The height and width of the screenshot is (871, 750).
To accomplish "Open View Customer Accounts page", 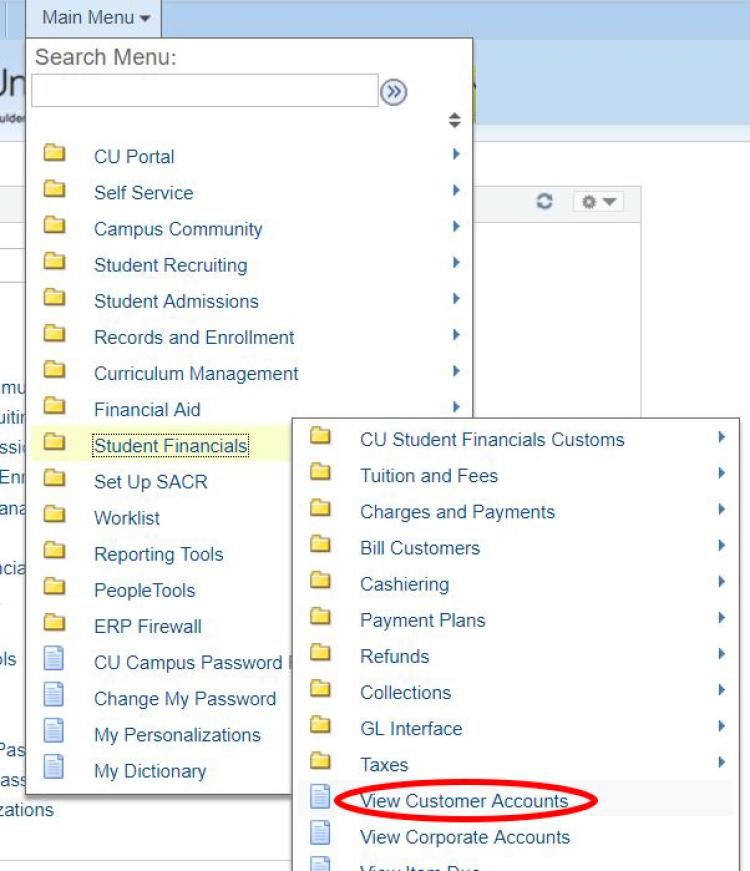I will coord(464,800).
